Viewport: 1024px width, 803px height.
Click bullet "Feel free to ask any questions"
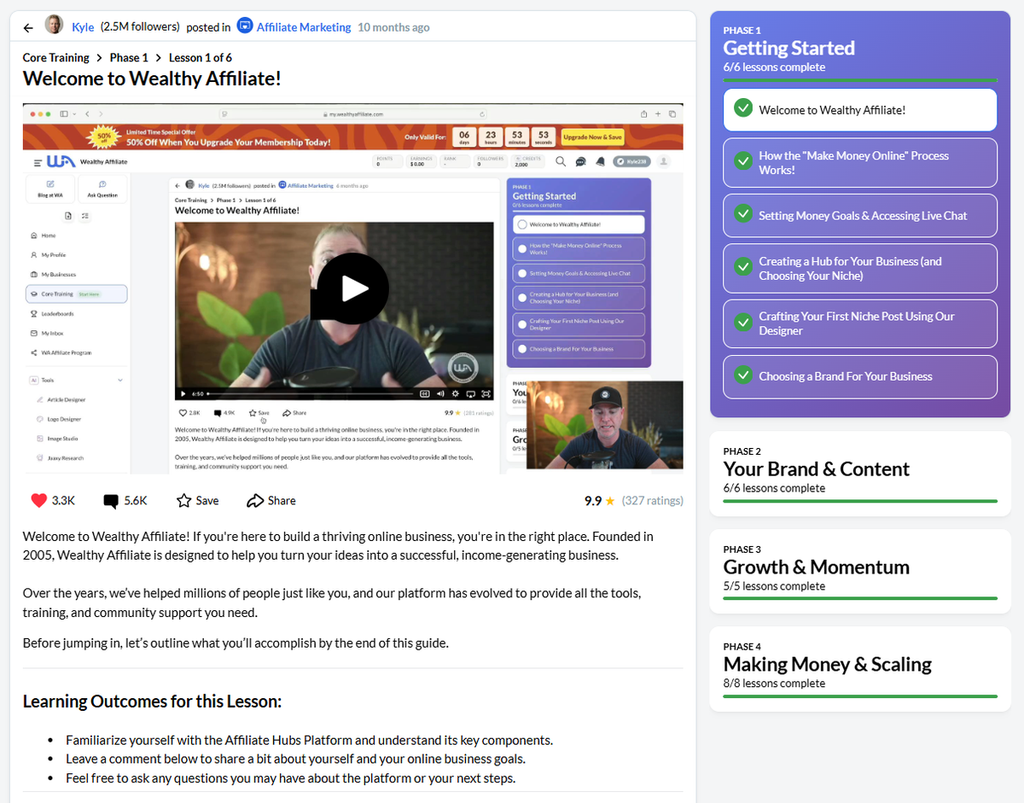click(291, 778)
